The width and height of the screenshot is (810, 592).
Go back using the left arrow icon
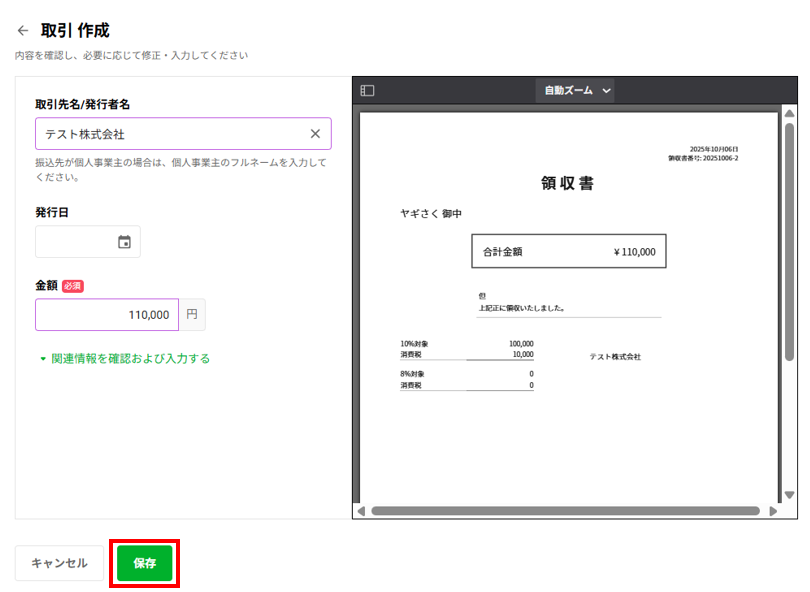23,30
